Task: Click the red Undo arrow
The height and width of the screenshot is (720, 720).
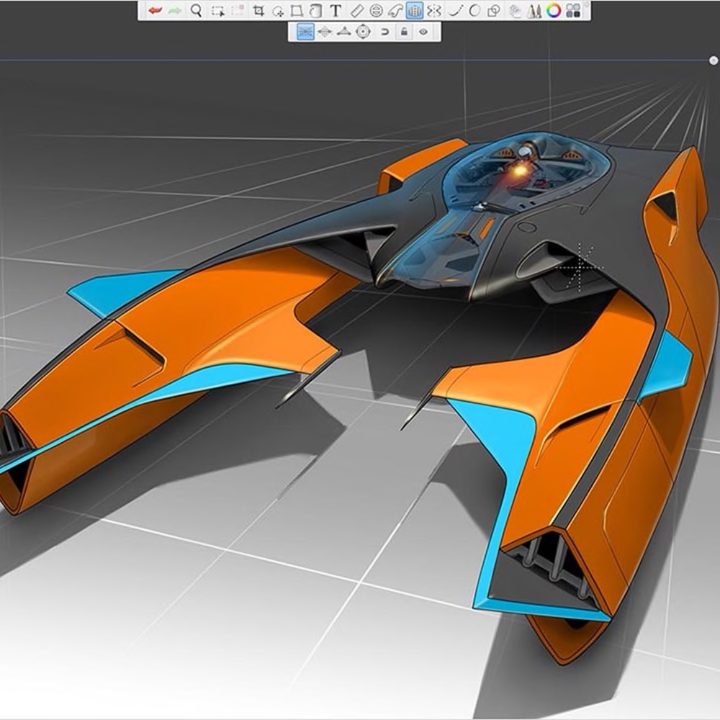Action: pos(156,11)
